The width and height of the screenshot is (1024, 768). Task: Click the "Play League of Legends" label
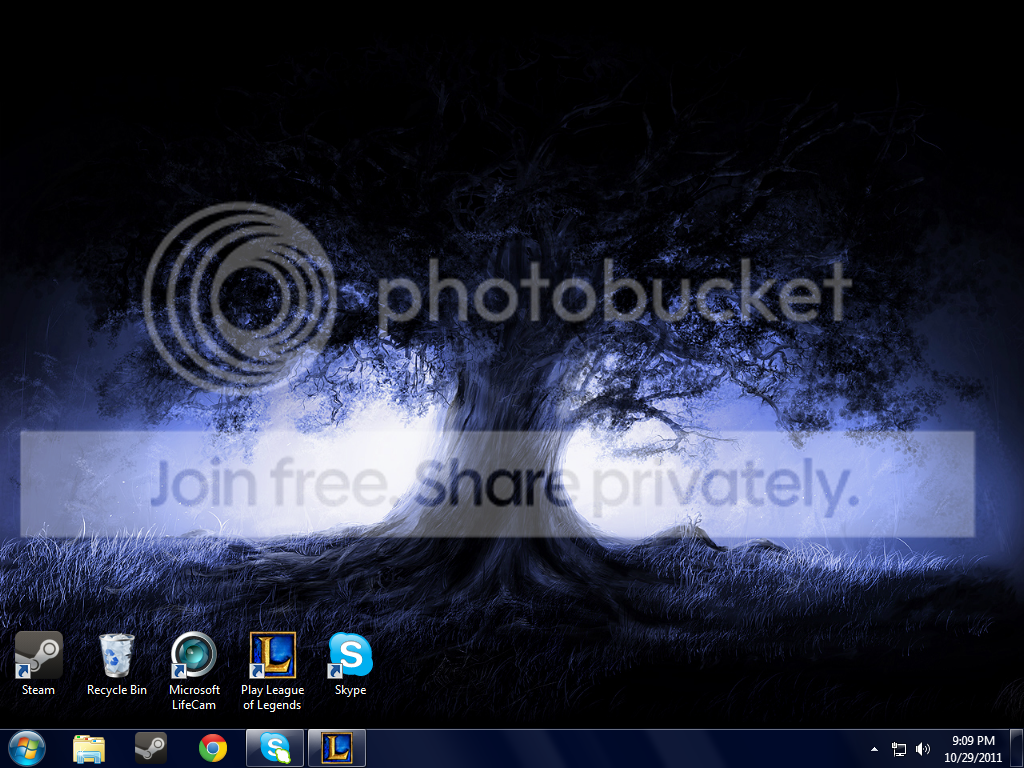click(272, 697)
